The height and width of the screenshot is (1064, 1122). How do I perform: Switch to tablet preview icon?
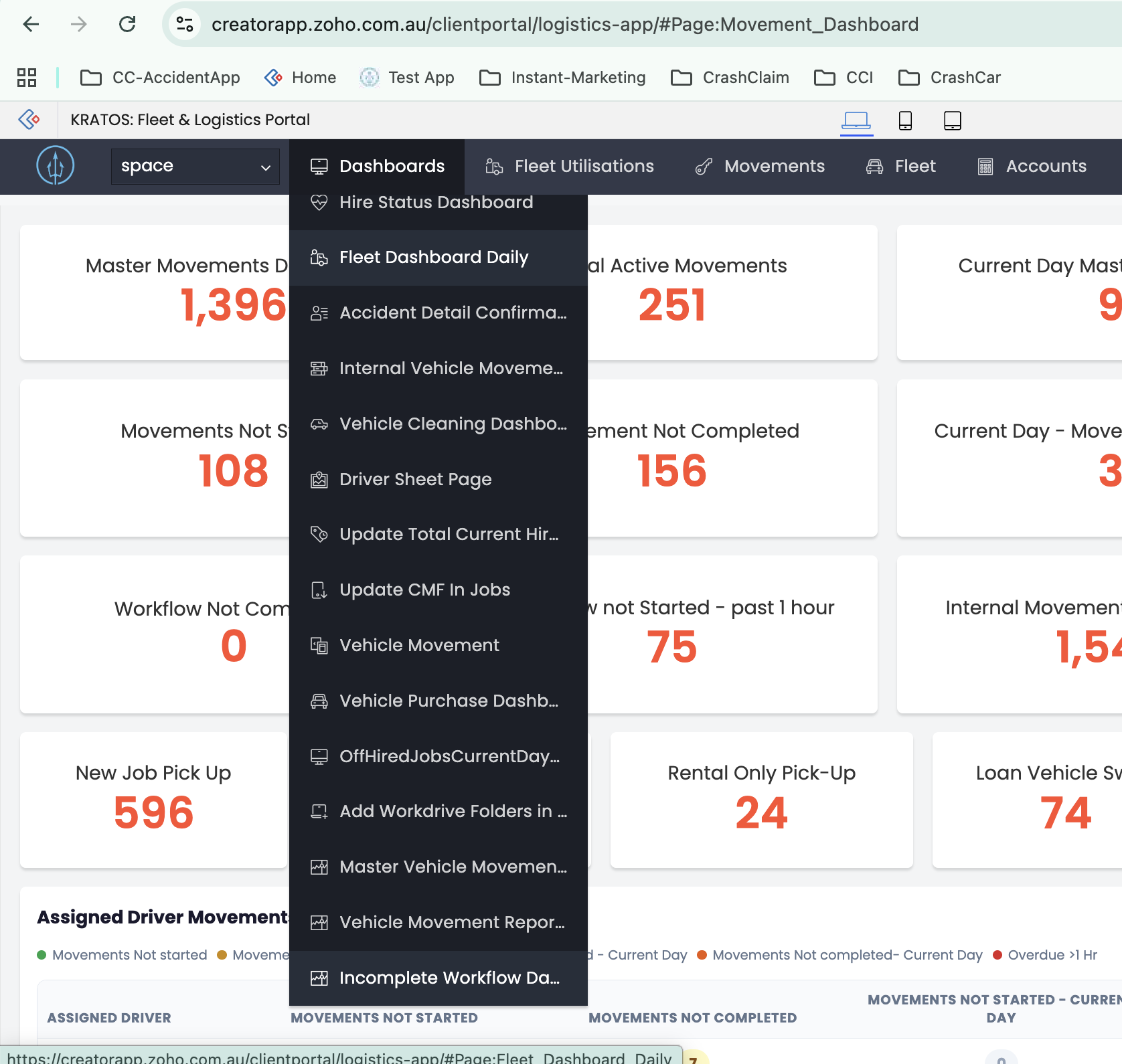(x=953, y=120)
